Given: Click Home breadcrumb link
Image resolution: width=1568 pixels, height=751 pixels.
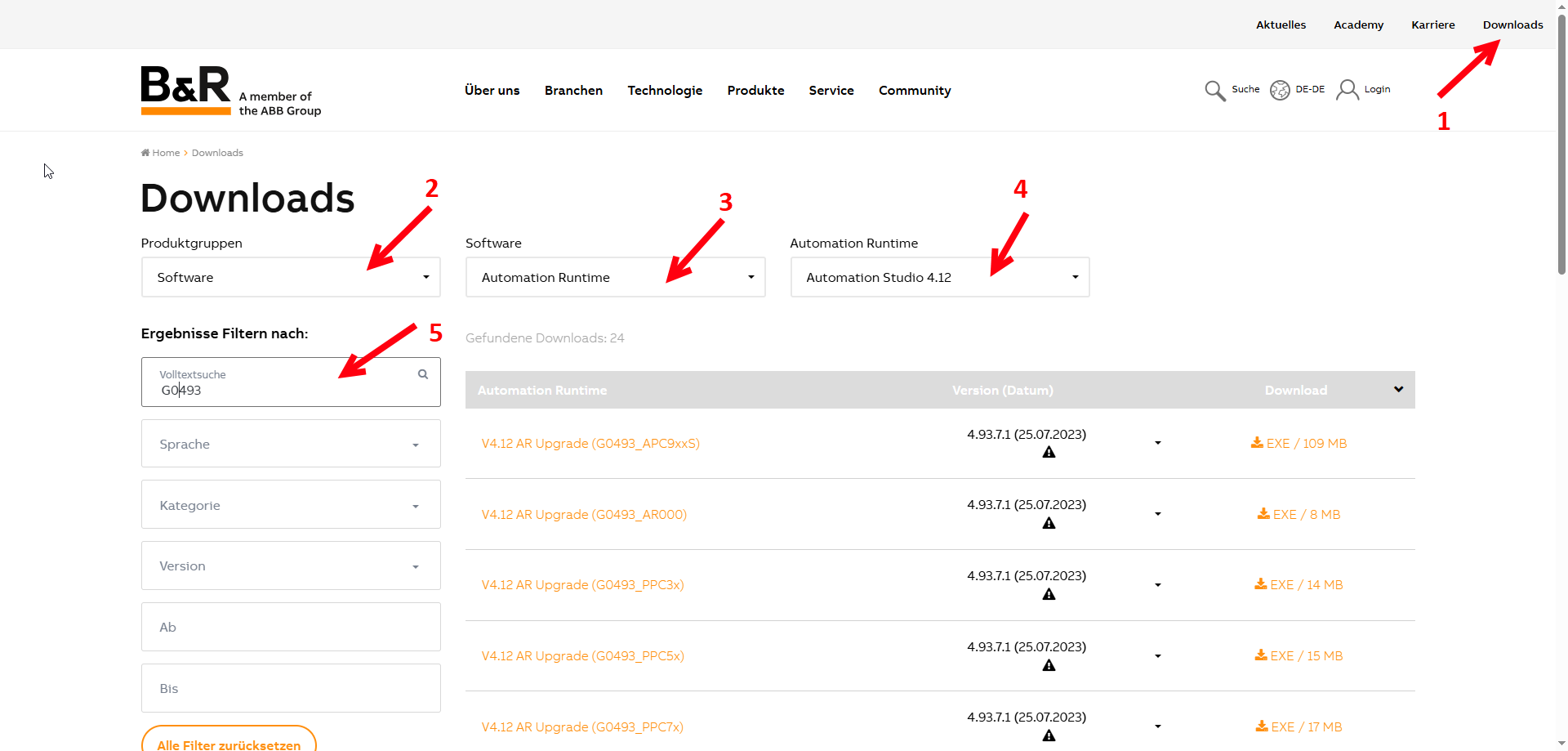Looking at the screenshot, I should click(166, 153).
